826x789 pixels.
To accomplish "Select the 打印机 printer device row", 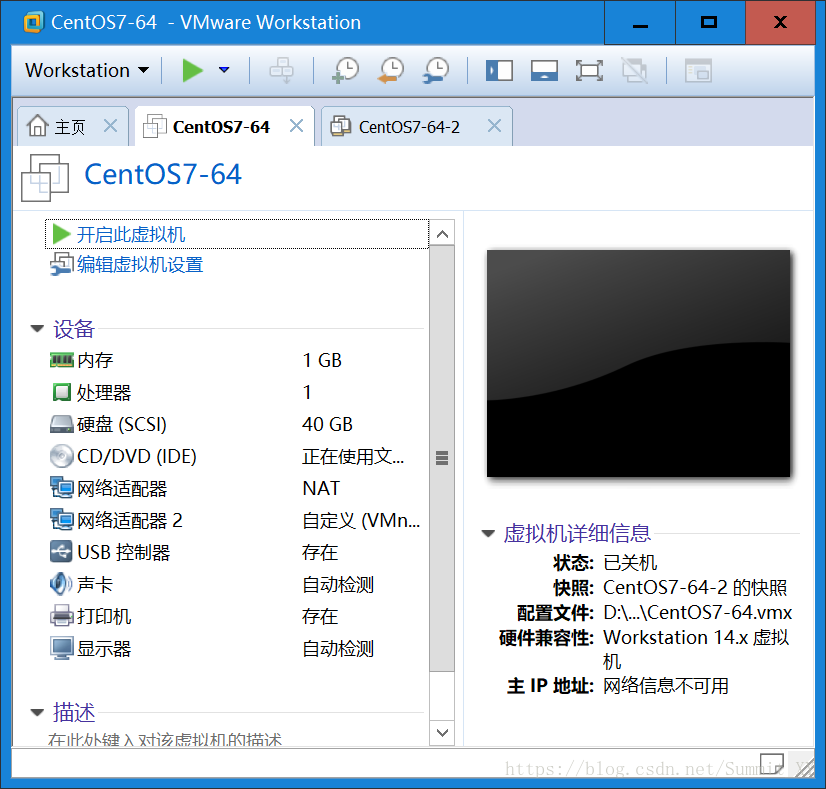I will tap(235, 616).
